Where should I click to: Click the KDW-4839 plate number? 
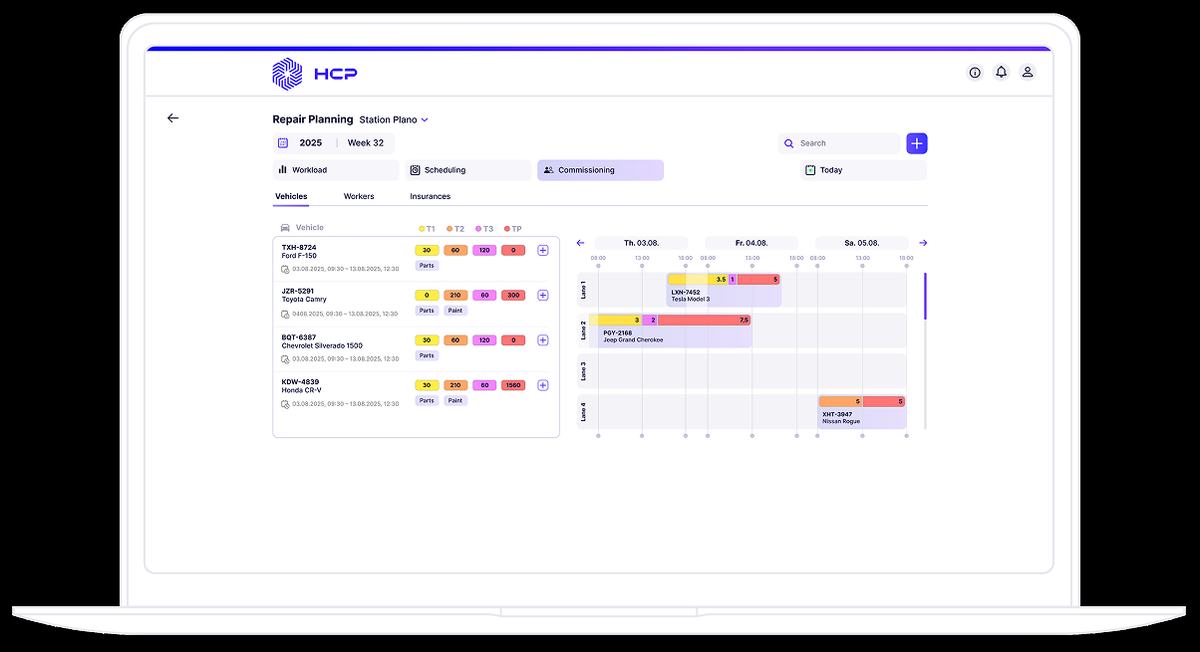point(300,381)
